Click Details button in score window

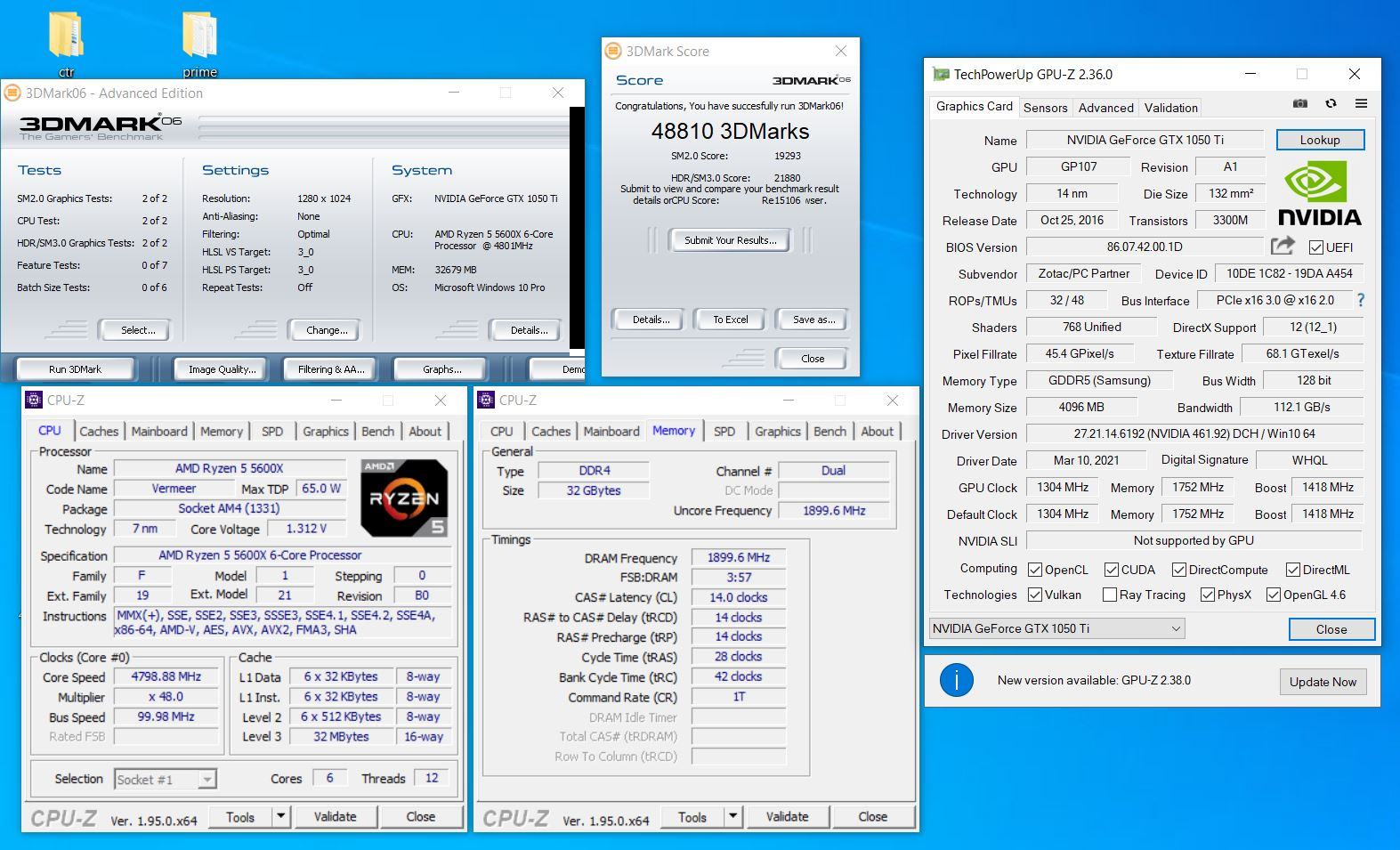651,320
